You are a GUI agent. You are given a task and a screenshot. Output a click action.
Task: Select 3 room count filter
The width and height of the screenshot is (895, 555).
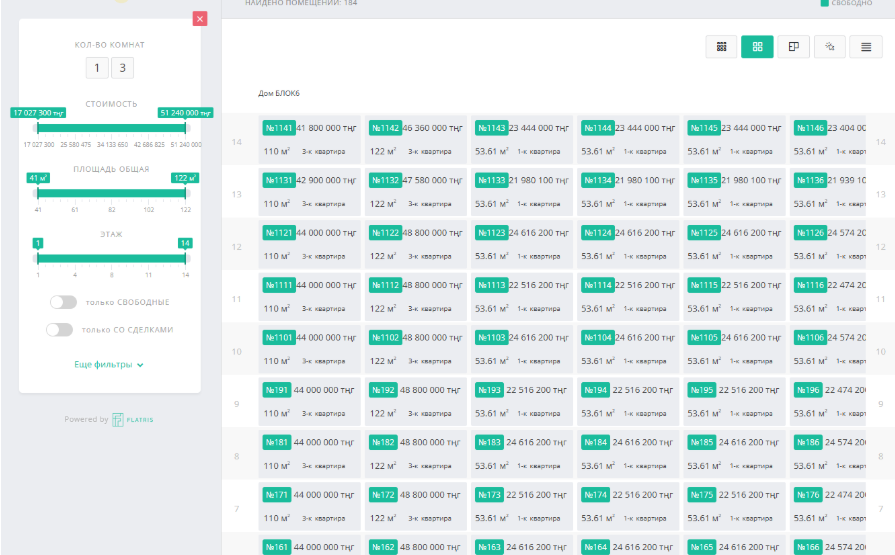[123, 68]
